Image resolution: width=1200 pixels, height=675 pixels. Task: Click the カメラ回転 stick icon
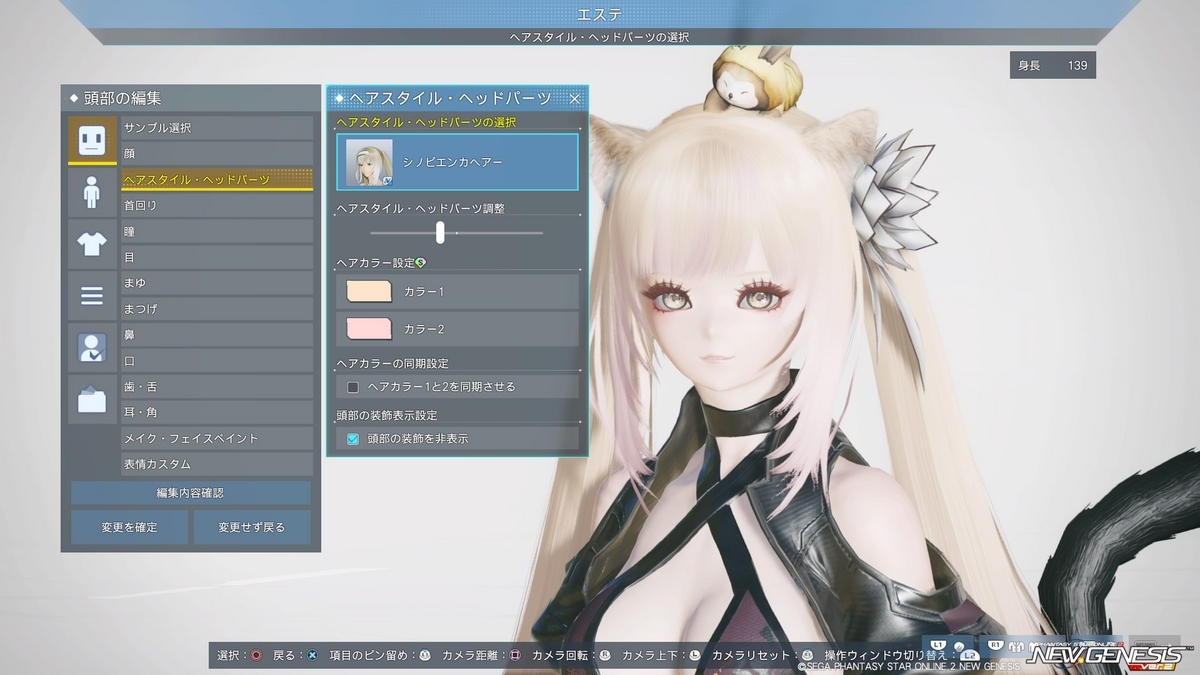tap(604, 655)
